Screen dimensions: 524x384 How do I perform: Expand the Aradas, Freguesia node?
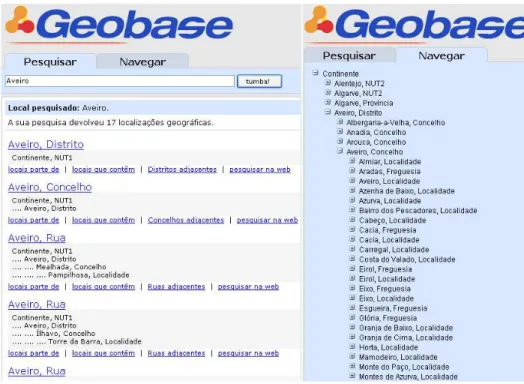[352, 171]
